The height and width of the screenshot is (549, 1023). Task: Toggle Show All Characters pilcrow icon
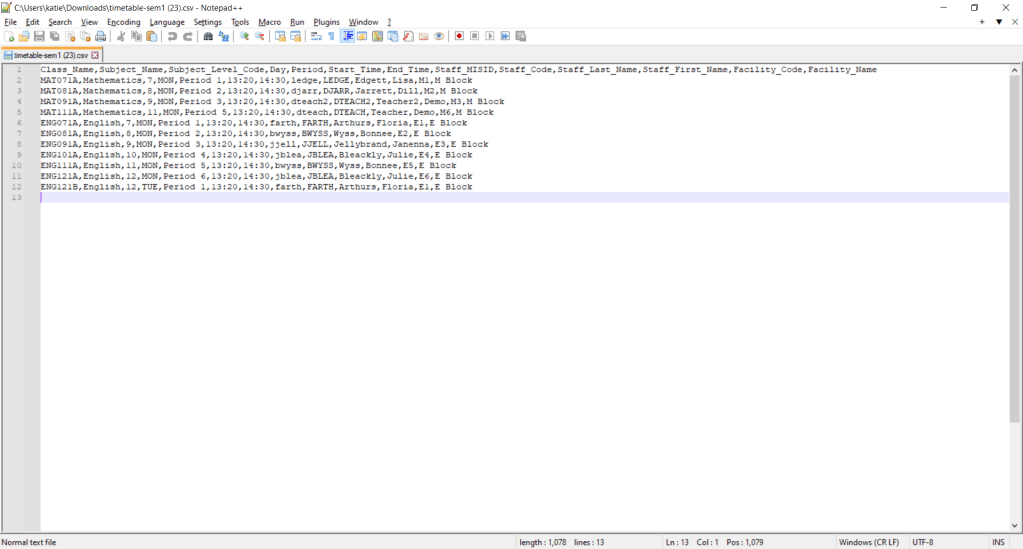pos(332,37)
